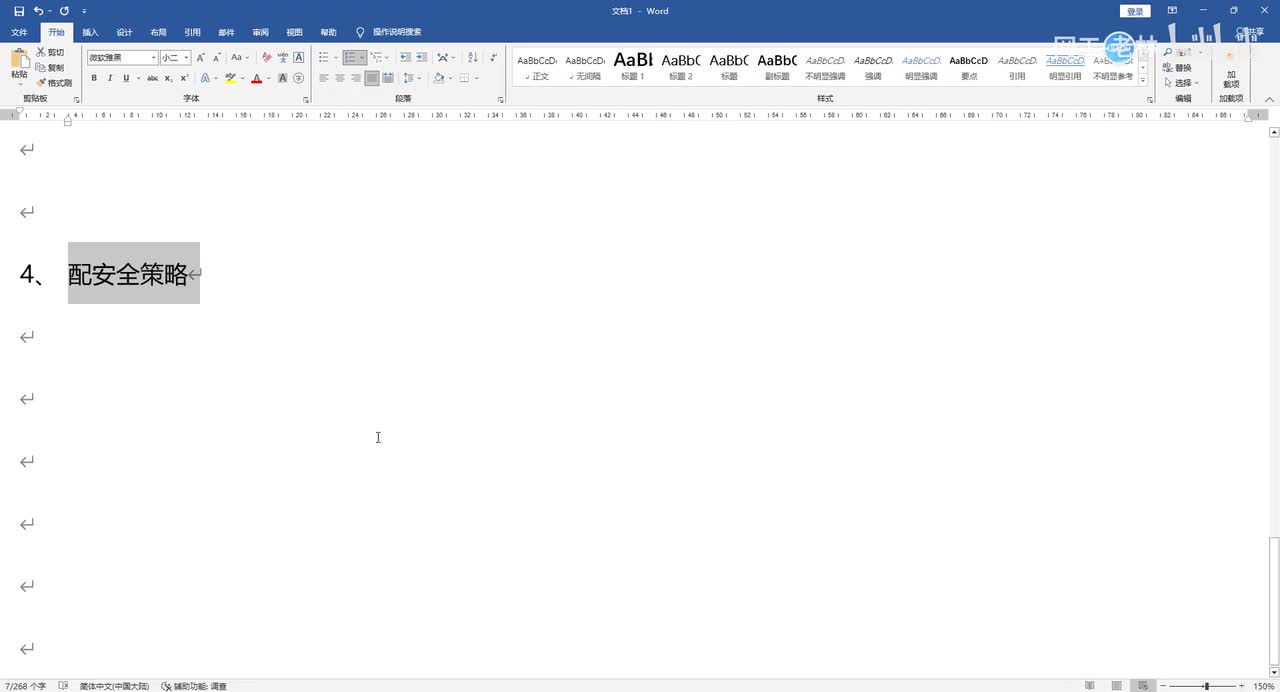The image size is (1280, 692).
Task: Apply character border icon
Action: coord(299,58)
